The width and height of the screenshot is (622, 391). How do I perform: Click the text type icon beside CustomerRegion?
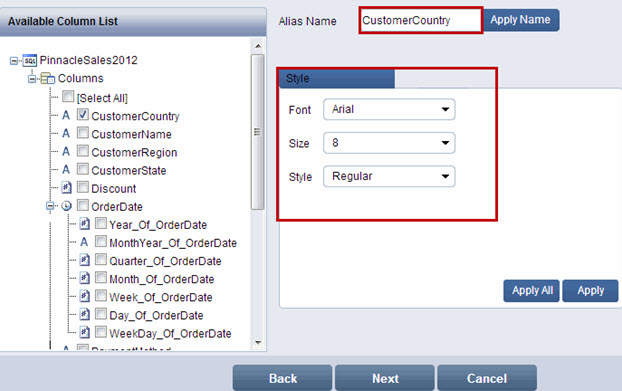coord(66,151)
